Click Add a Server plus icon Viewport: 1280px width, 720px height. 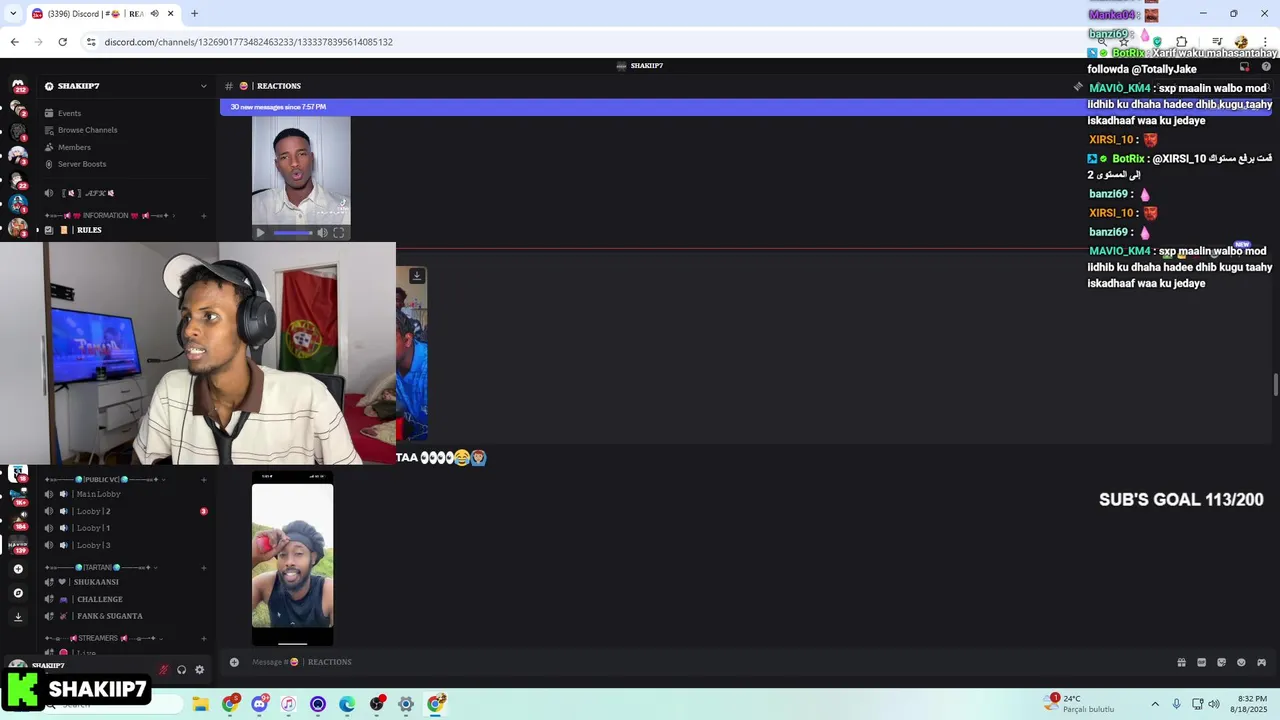18,569
